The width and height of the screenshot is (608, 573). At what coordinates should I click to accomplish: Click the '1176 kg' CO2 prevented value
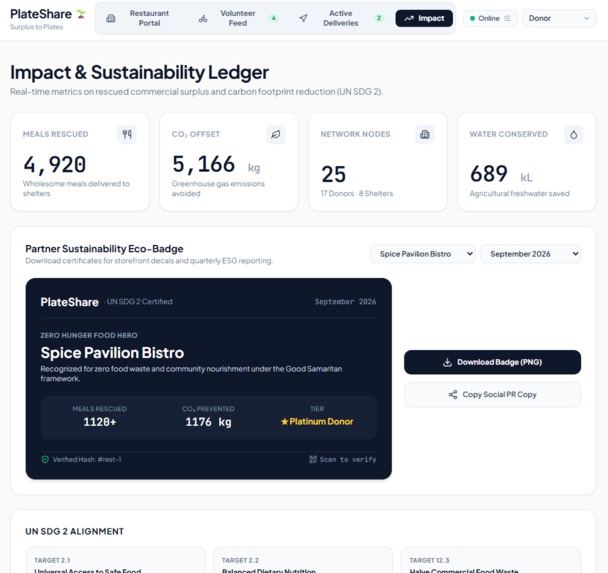(x=208, y=422)
